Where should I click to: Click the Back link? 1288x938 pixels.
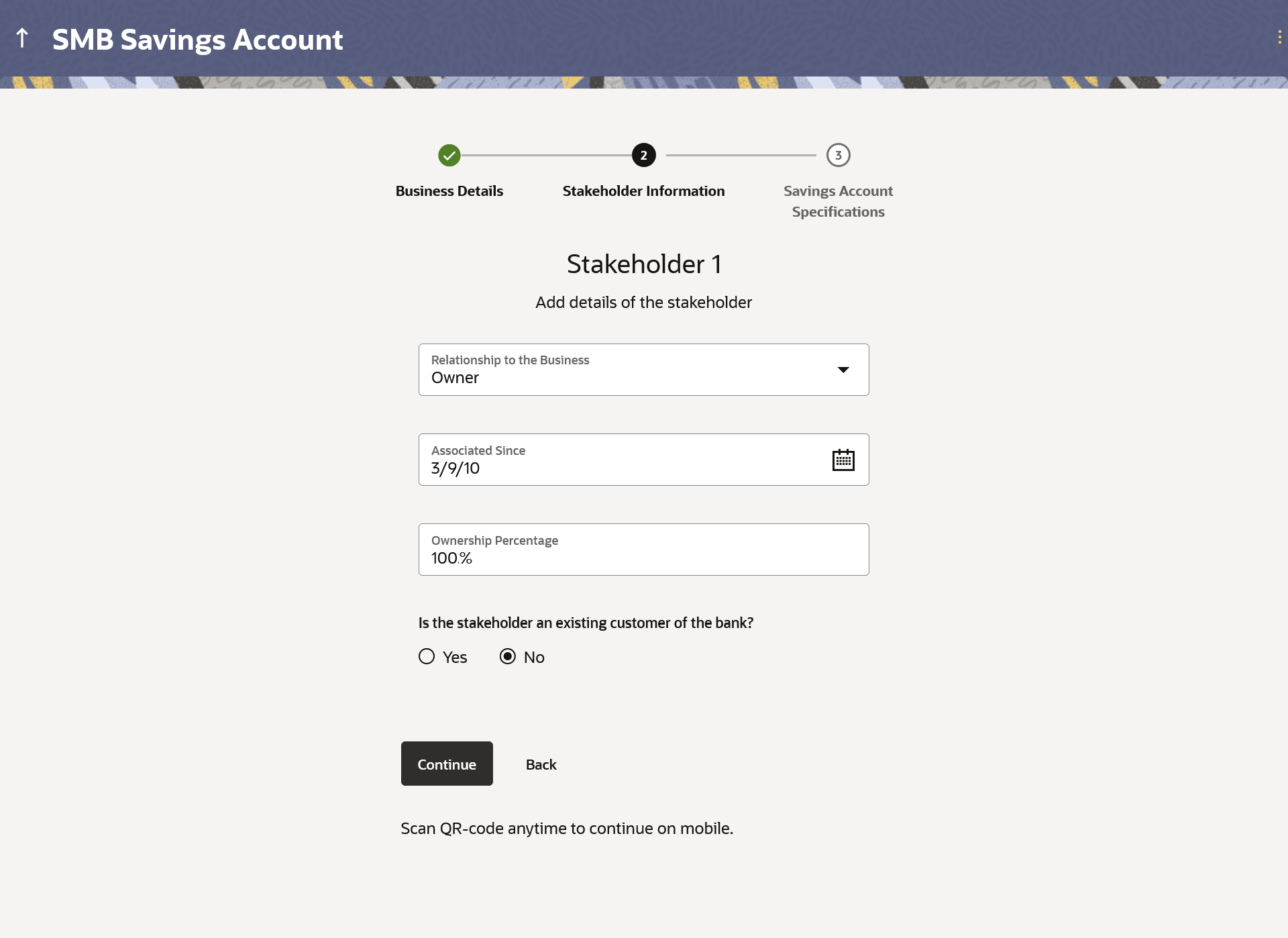[541, 764]
